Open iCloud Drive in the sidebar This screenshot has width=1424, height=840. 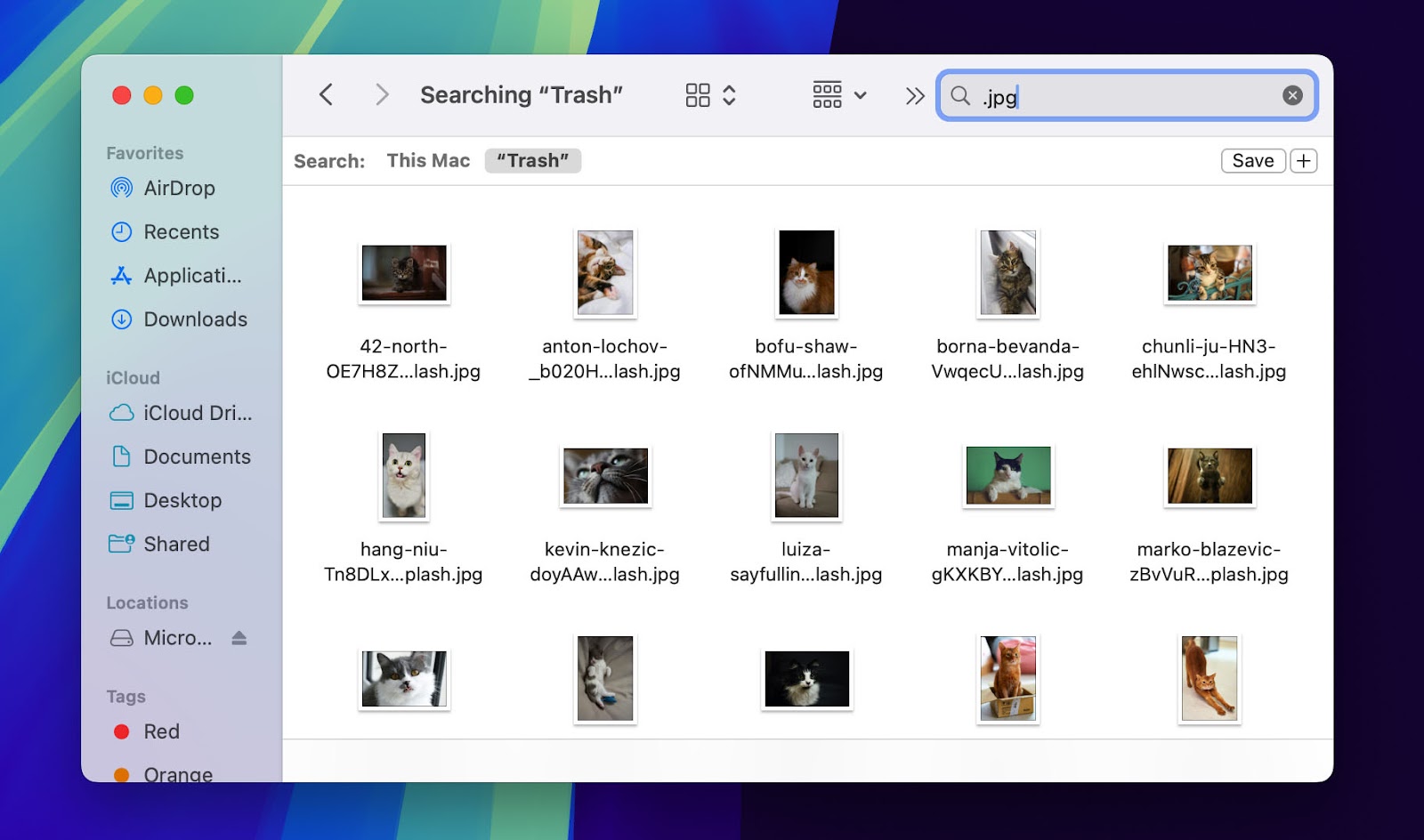click(179, 413)
